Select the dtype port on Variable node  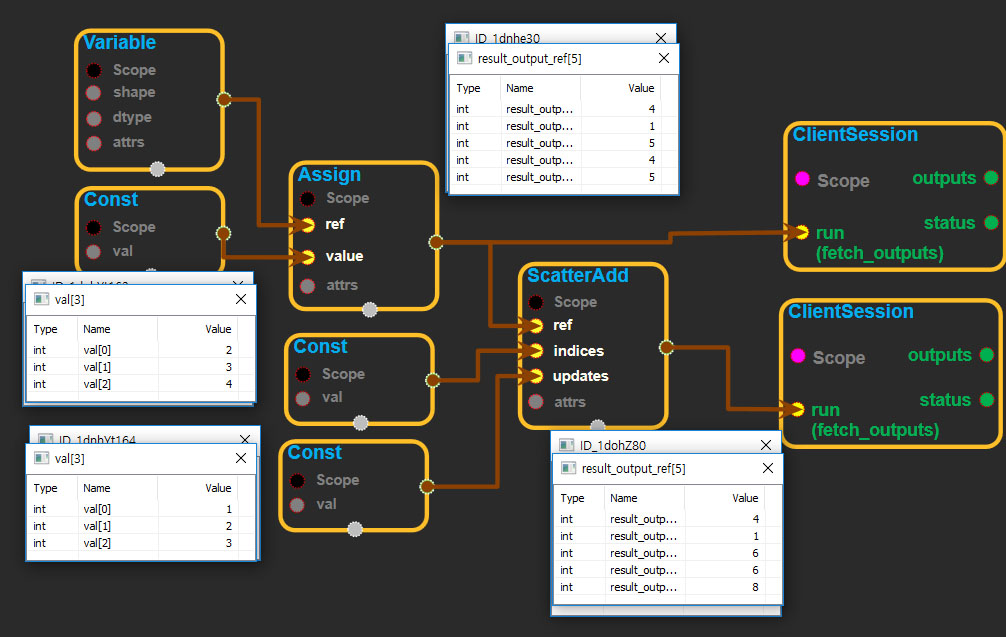[93, 117]
